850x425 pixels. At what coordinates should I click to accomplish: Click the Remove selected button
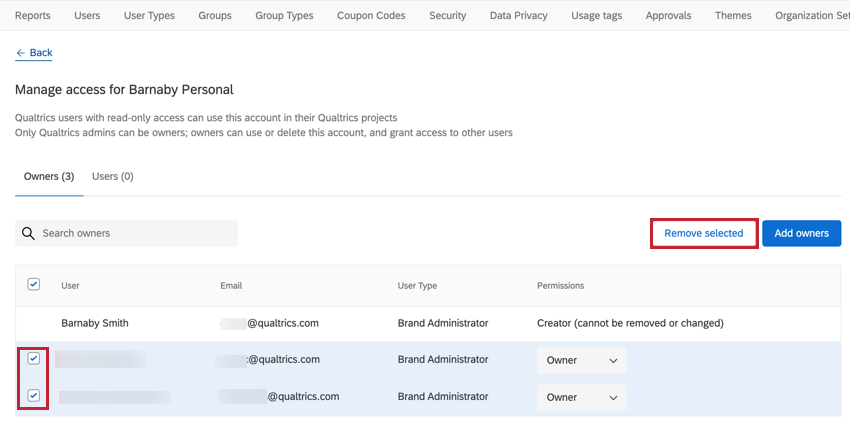[703, 233]
